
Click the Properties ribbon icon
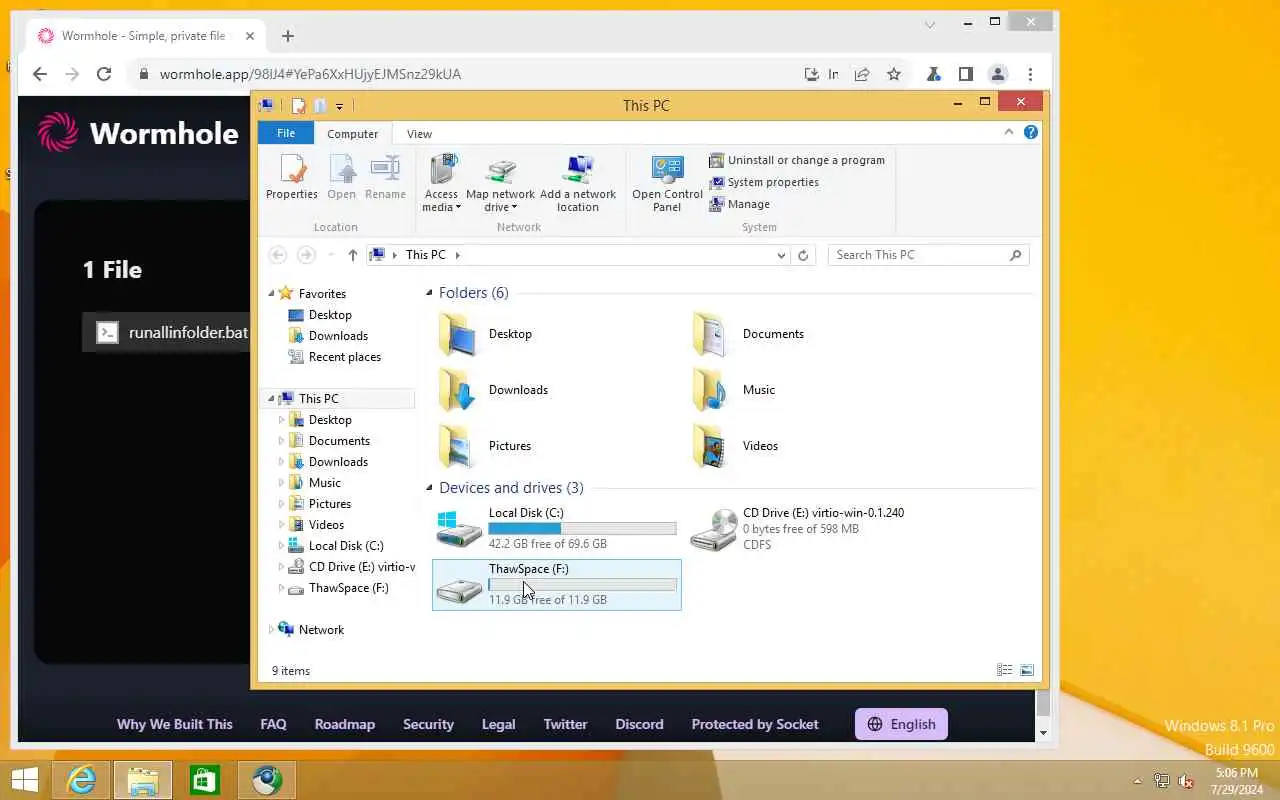tap(291, 178)
